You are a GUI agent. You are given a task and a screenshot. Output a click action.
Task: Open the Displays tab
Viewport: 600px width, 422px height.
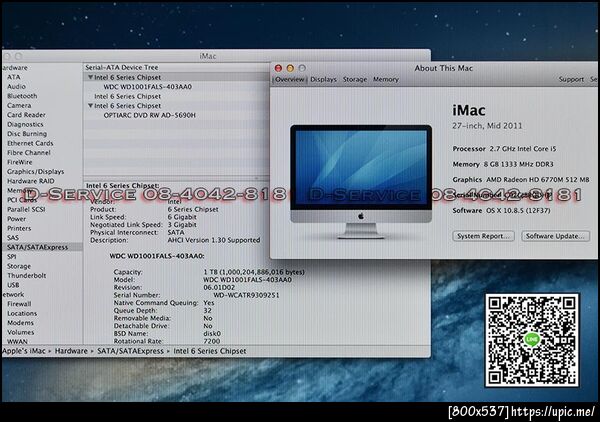pyautogui.click(x=323, y=79)
